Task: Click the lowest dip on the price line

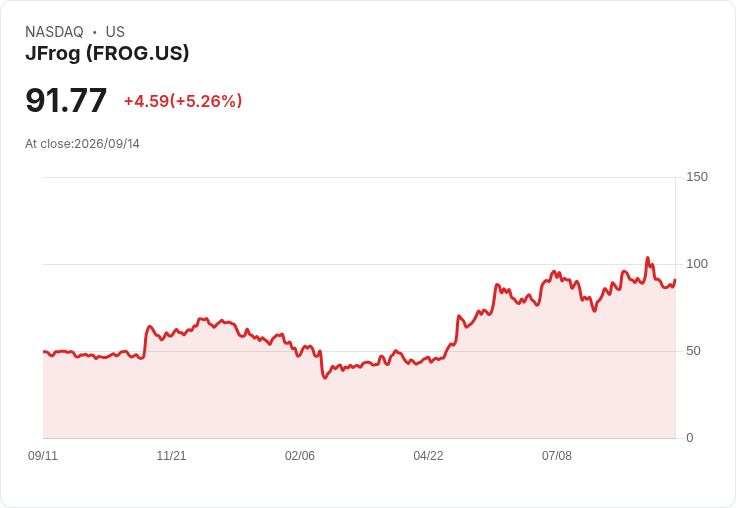Action: coord(325,378)
